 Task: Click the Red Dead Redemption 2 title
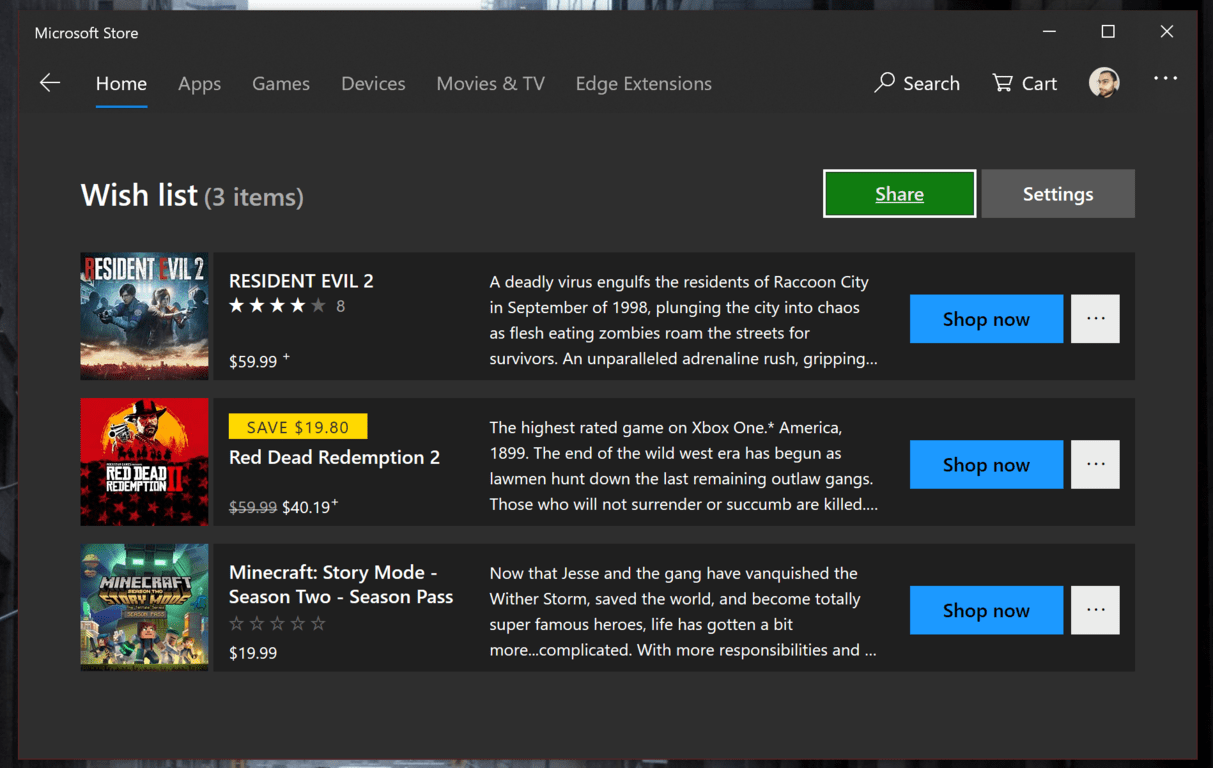334,457
